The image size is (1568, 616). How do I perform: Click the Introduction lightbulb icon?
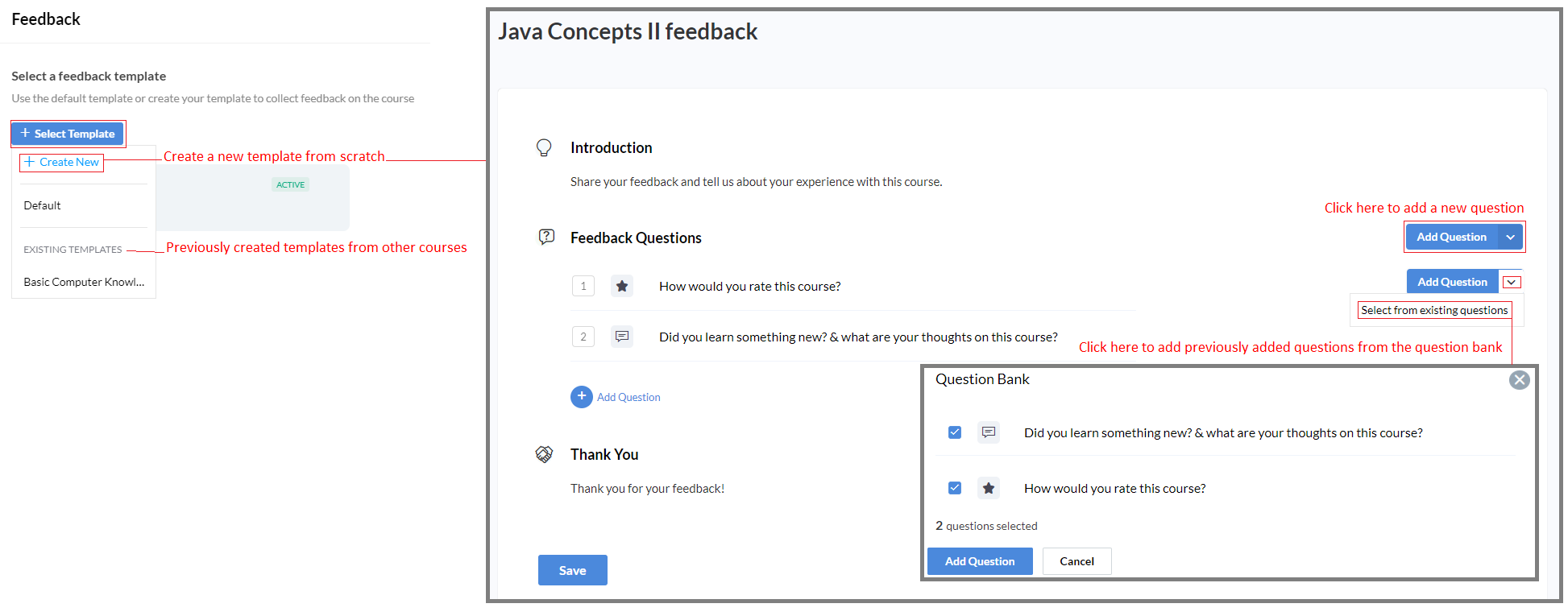point(544,147)
